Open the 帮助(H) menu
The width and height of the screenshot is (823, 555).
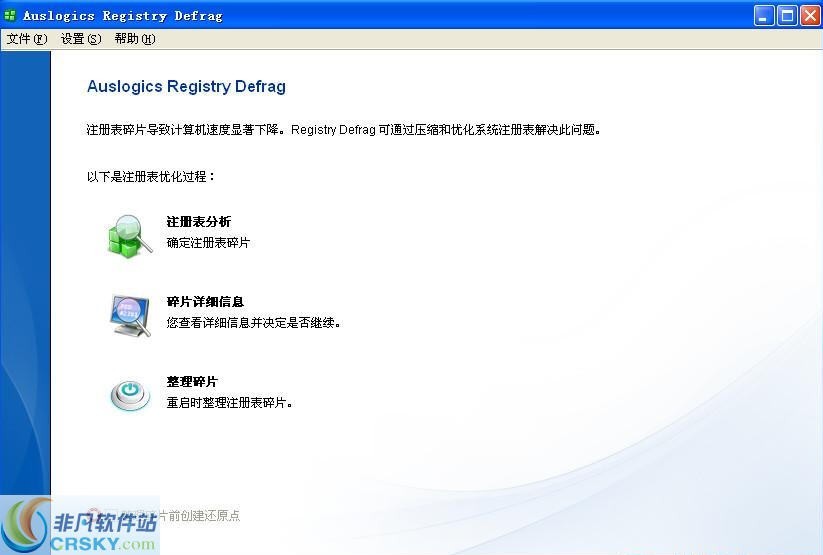pyautogui.click(x=135, y=39)
